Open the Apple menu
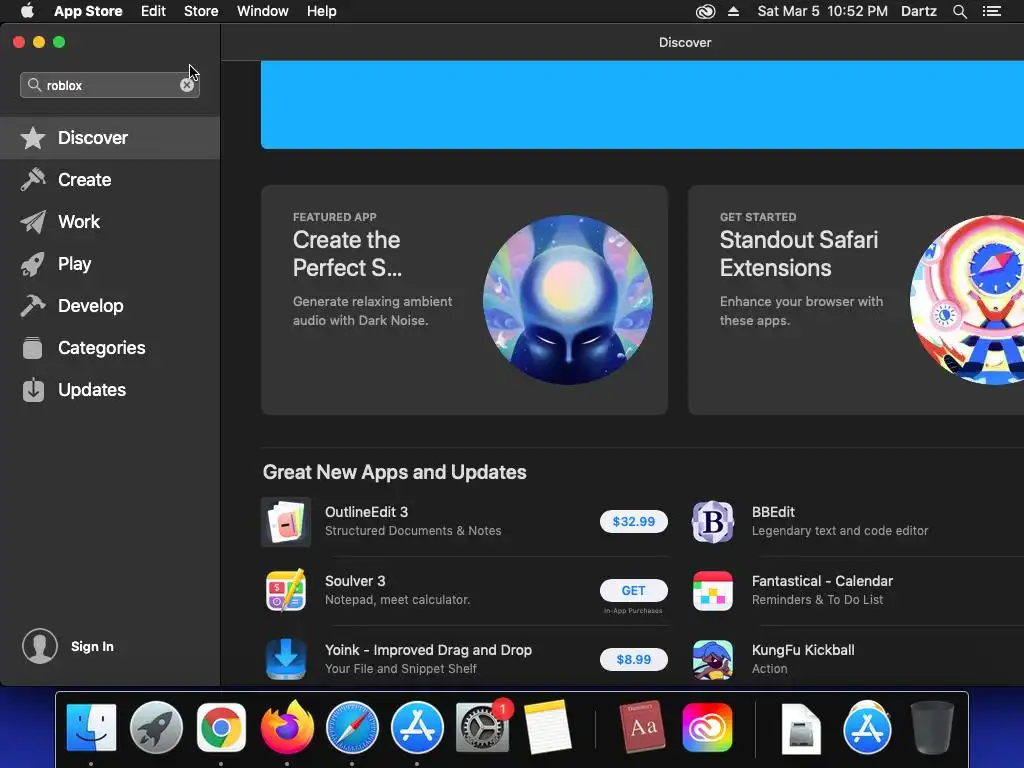The image size is (1024, 768). [x=27, y=11]
